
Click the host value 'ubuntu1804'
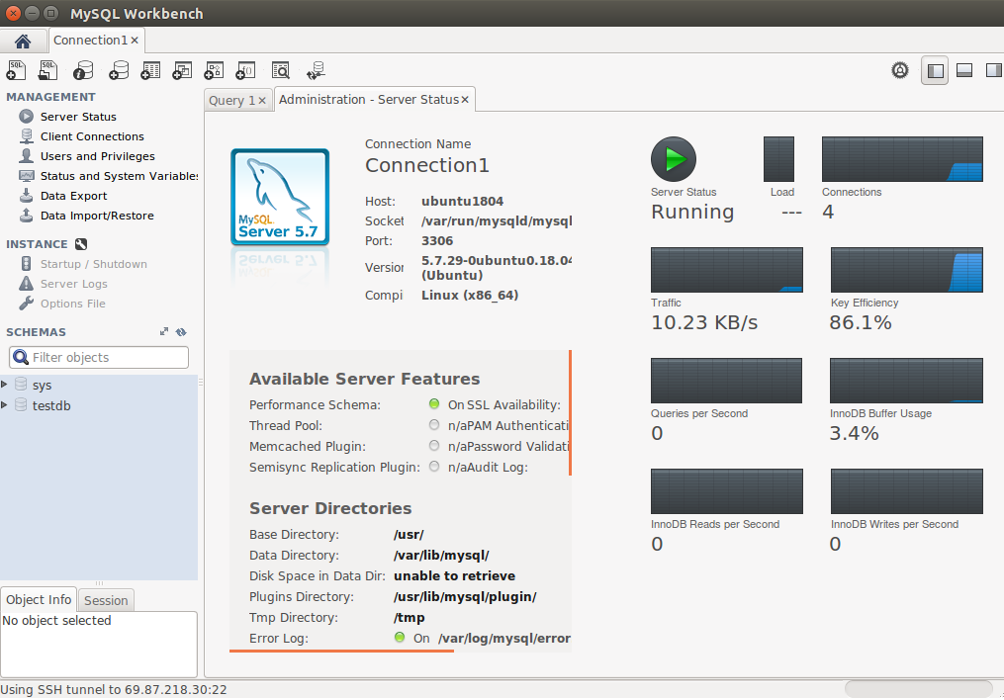462,201
